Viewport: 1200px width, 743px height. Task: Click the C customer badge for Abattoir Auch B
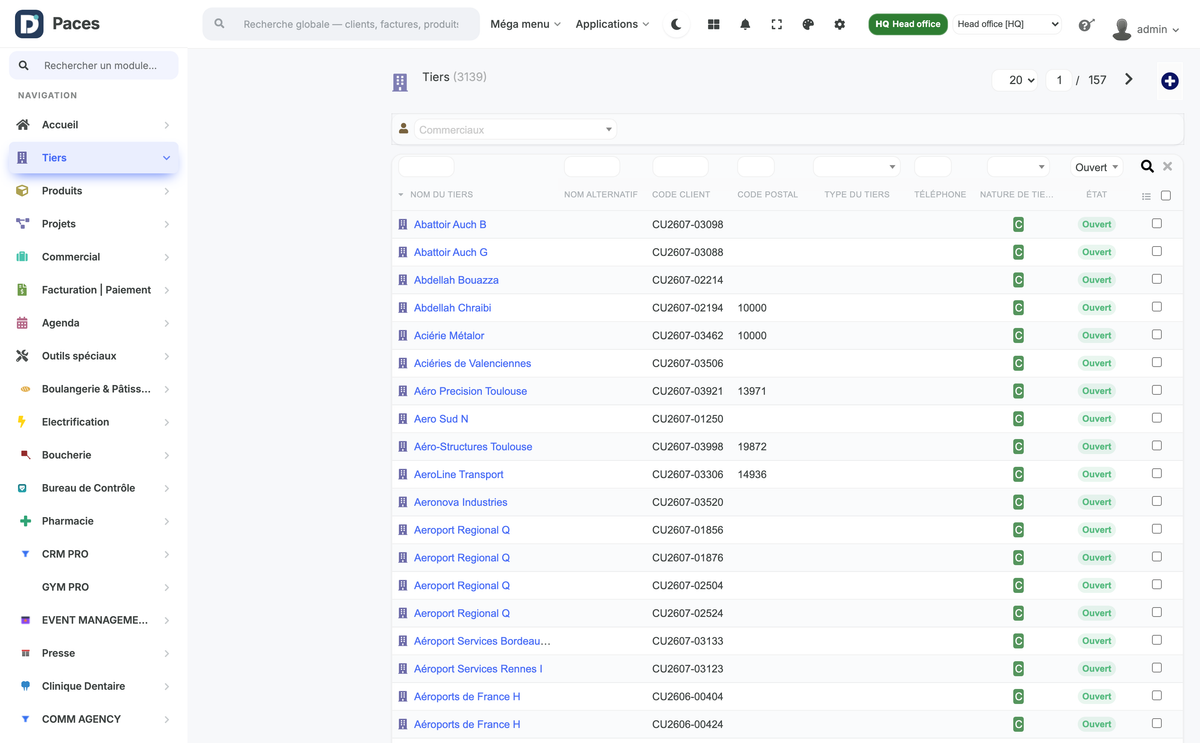(x=1018, y=225)
